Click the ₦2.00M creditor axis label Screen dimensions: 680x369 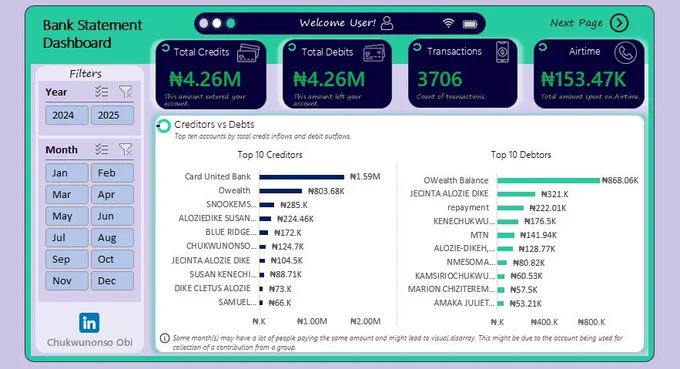[365, 321]
